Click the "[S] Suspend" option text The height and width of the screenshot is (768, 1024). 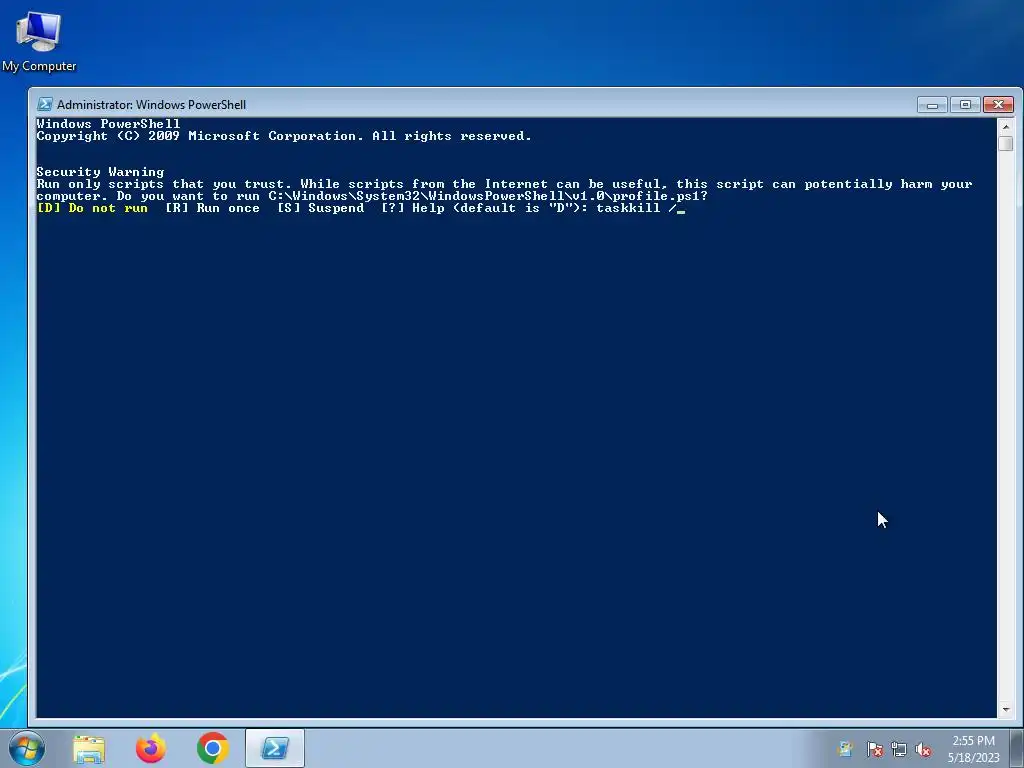point(321,208)
